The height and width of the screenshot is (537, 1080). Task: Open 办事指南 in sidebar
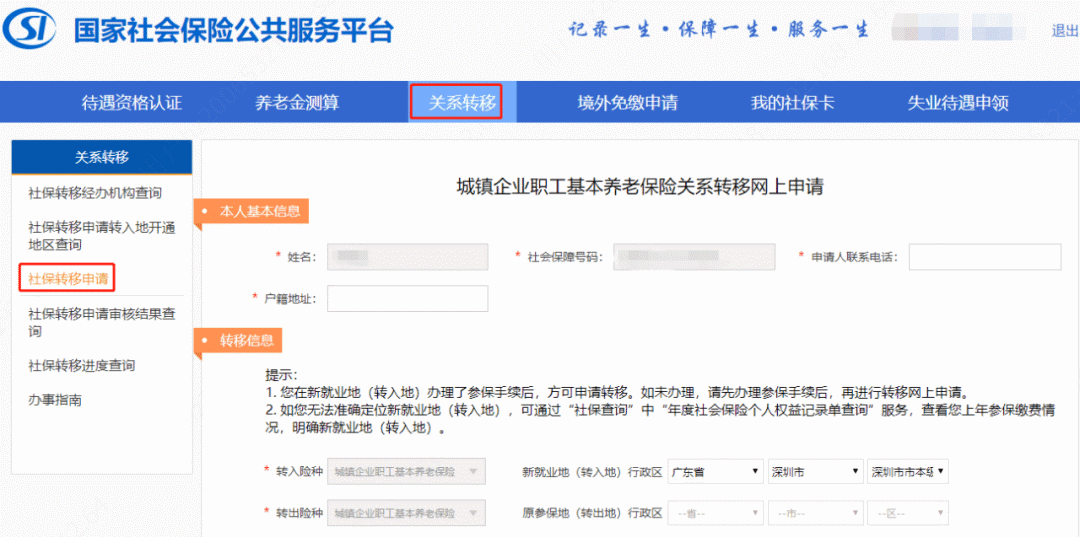[54, 400]
